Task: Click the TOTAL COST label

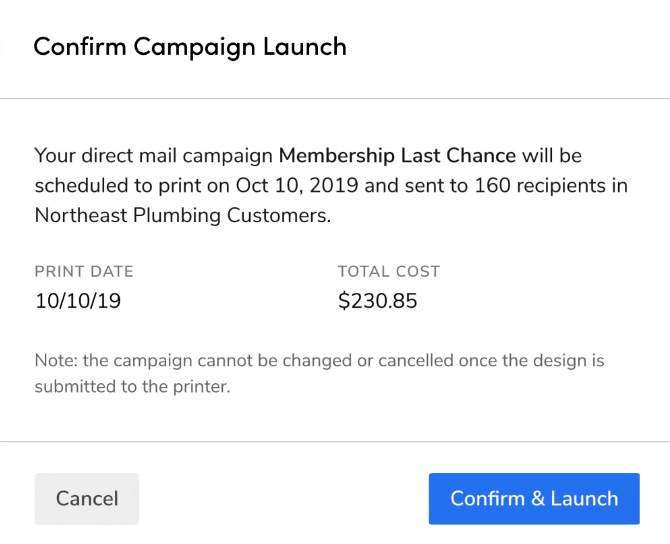Action: [388, 271]
